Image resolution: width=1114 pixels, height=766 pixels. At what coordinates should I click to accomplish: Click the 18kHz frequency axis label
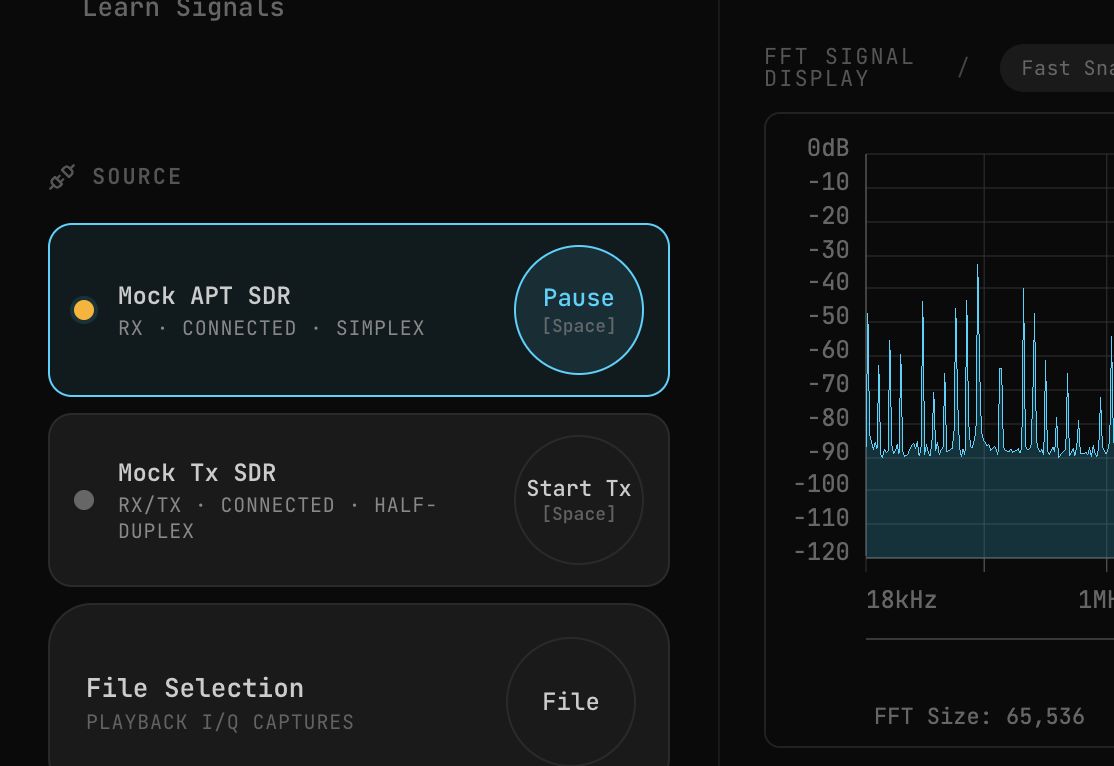(901, 600)
